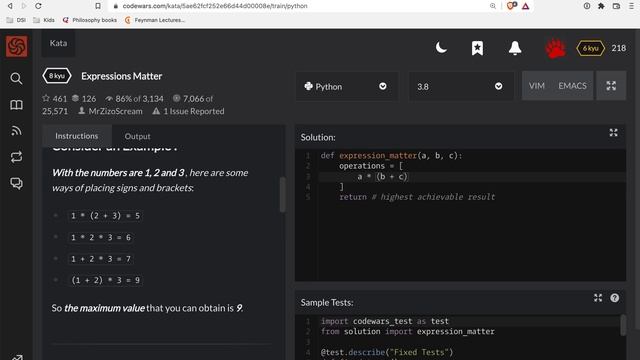The height and width of the screenshot is (360, 640).
Task: Switch to the Output tab
Action: pos(137,136)
